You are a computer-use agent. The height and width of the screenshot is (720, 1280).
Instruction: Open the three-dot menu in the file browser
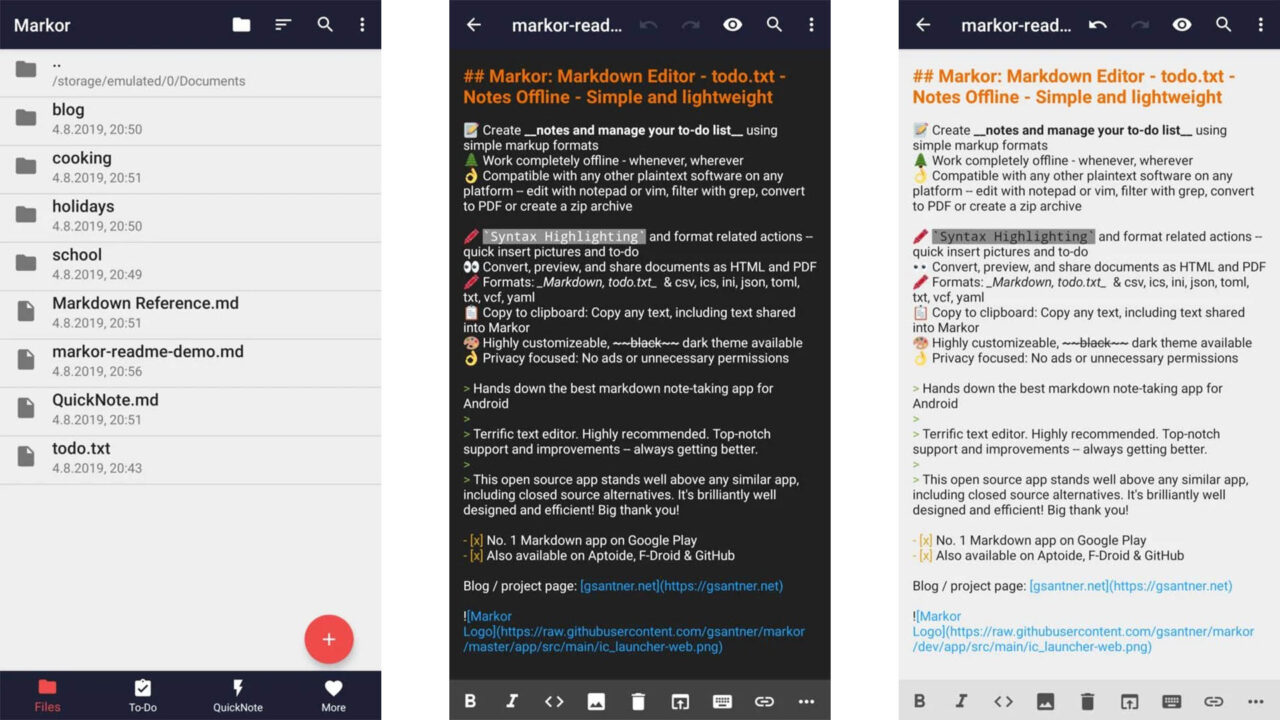pyautogui.click(x=362, y=24)
